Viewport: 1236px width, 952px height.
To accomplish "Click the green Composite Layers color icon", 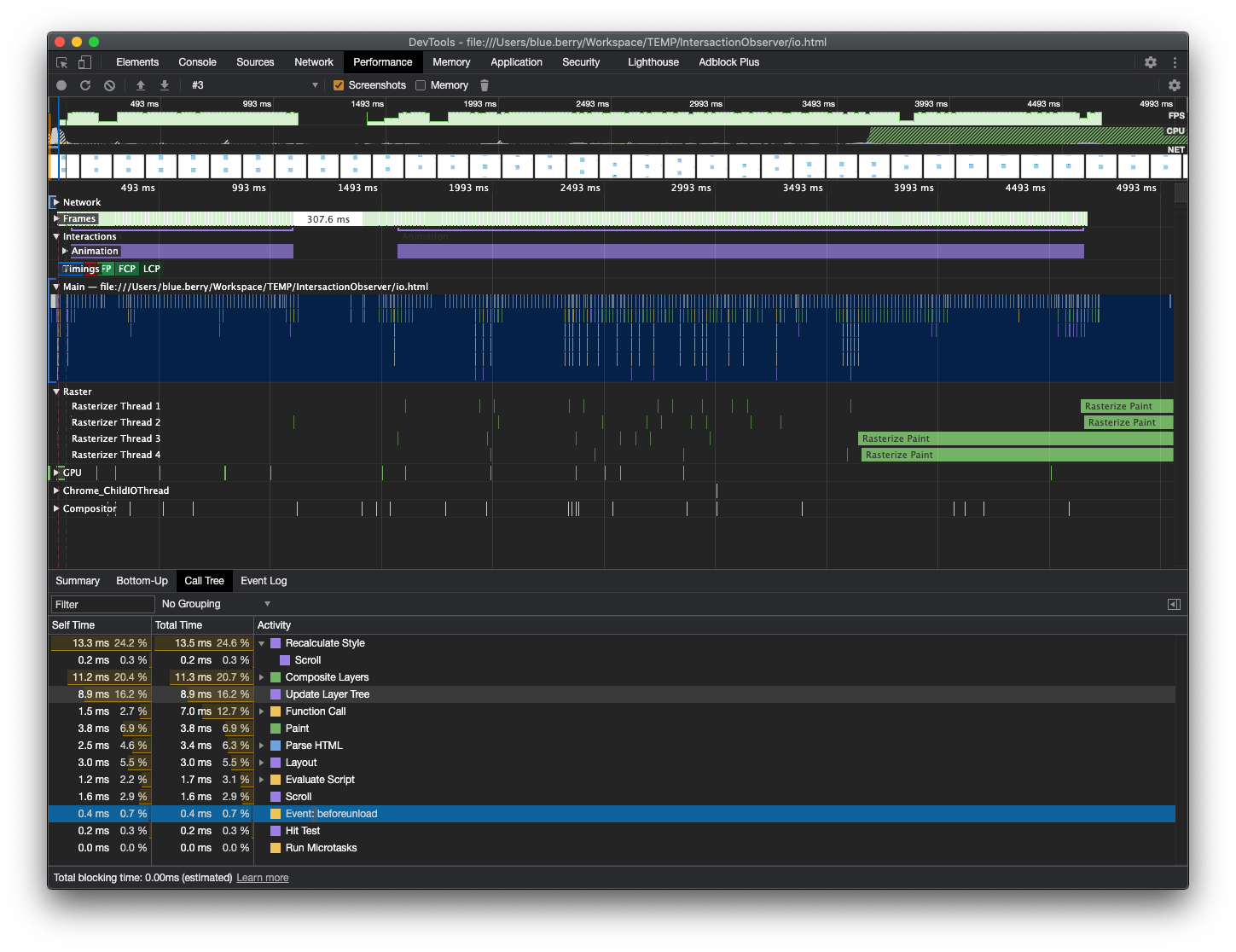I will click(x=276, y=677).
